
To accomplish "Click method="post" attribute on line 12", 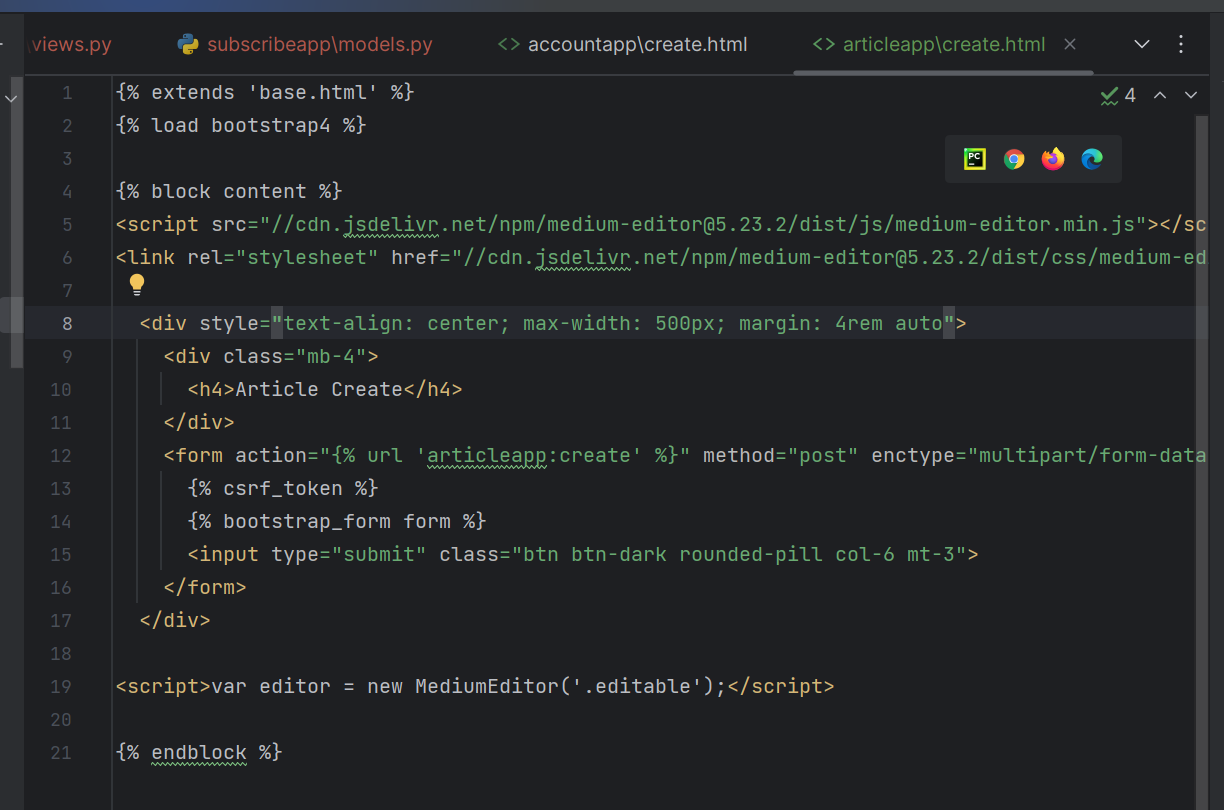I will coord(781,455).
